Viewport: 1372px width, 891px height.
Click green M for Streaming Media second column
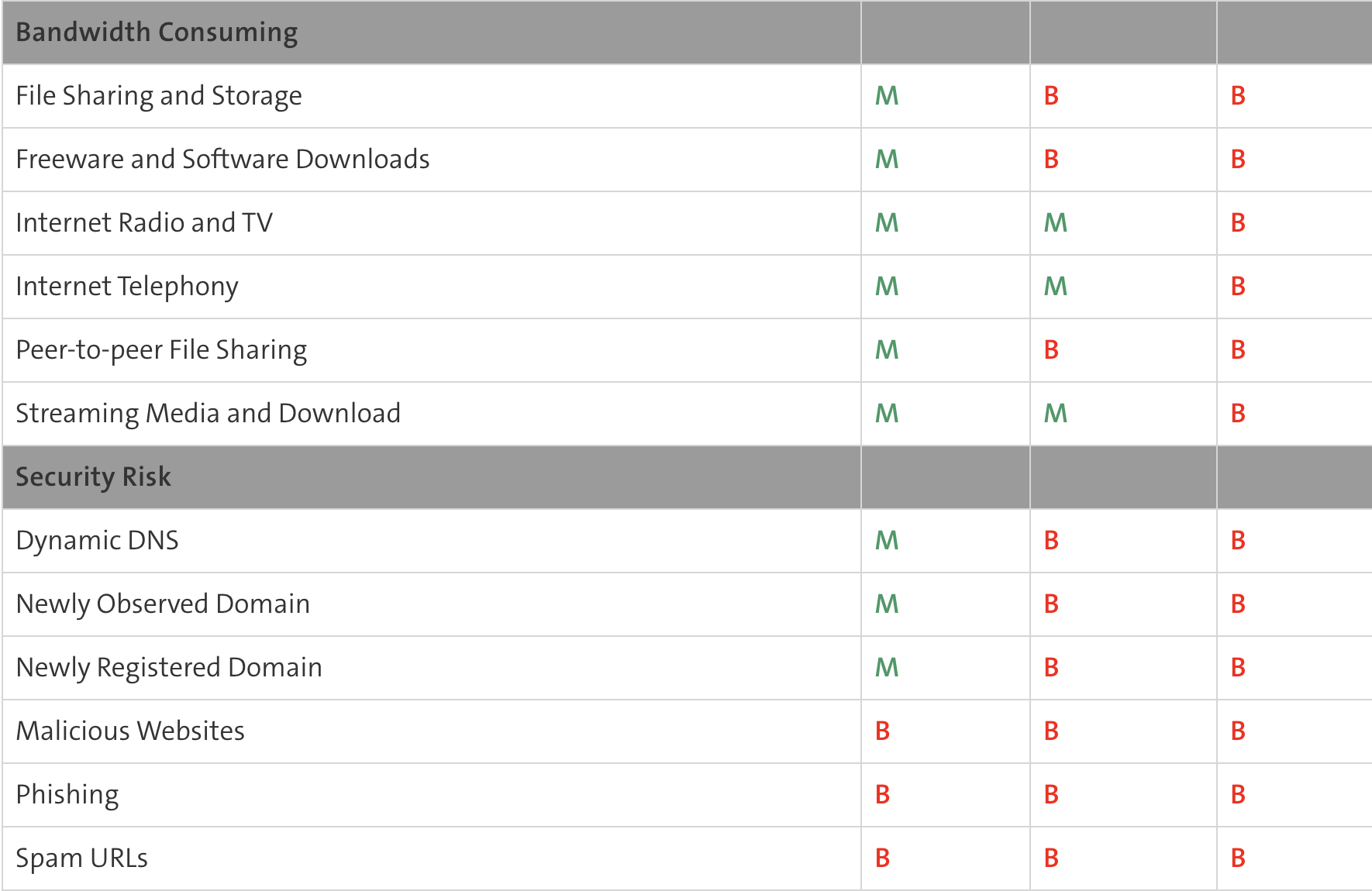point(1056,413)
